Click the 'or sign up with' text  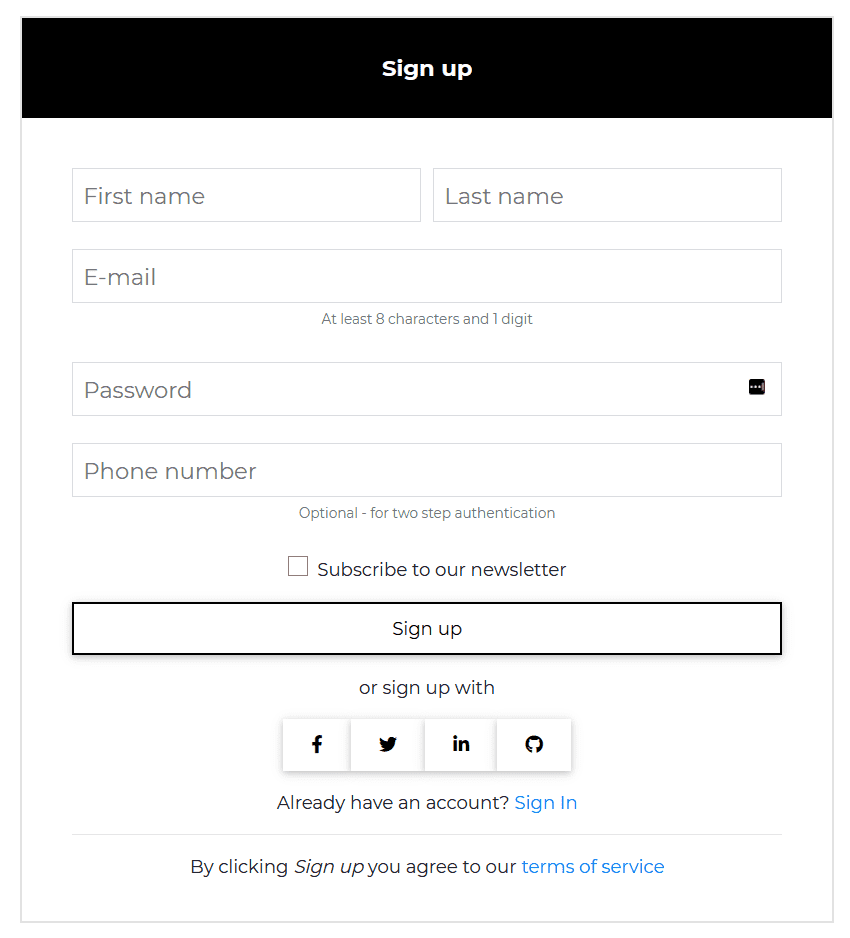(427, 688)
